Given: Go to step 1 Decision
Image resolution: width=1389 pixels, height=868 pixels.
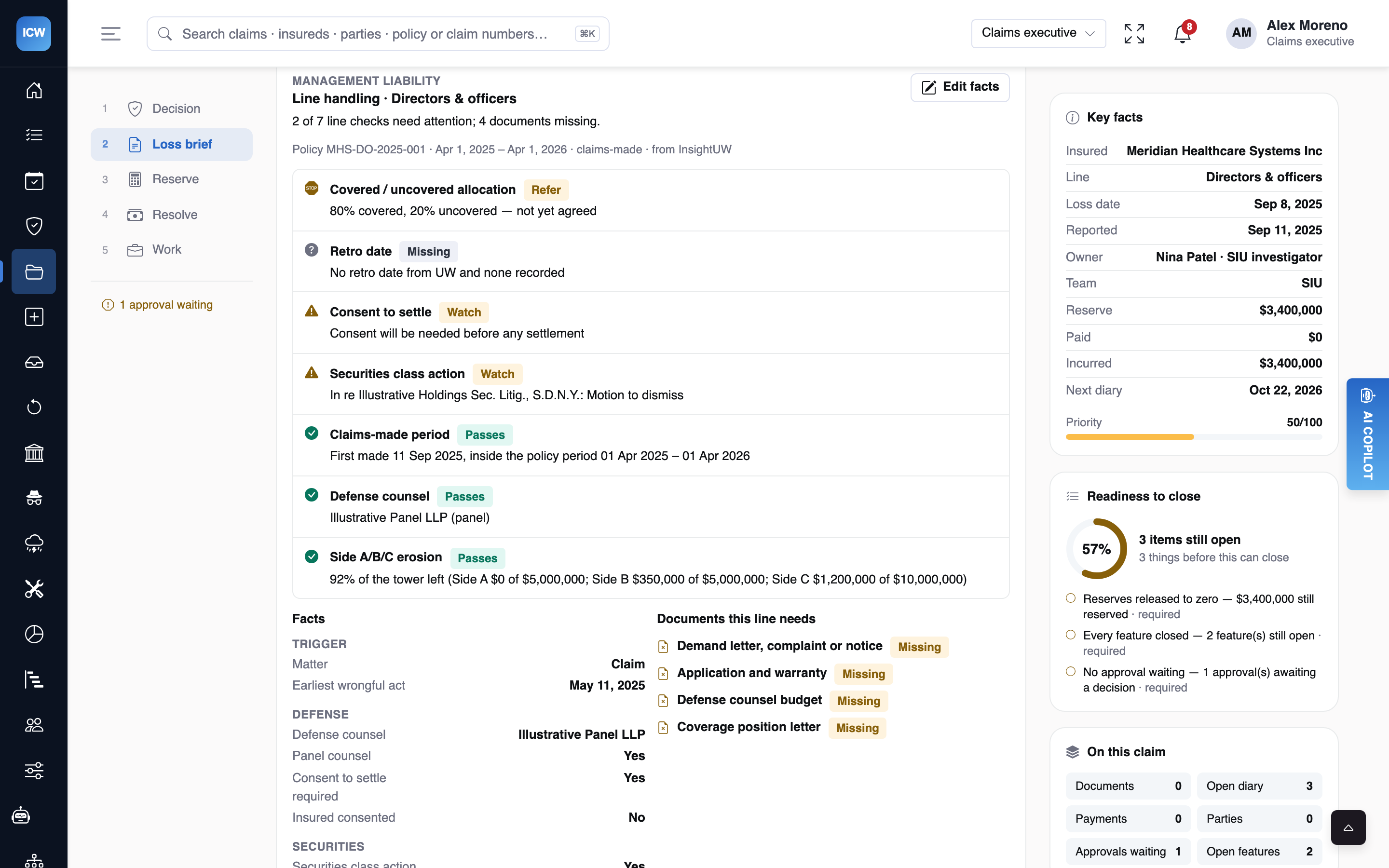Looking at the screenshot, I should pyautogui.click(x=172, y=109).
